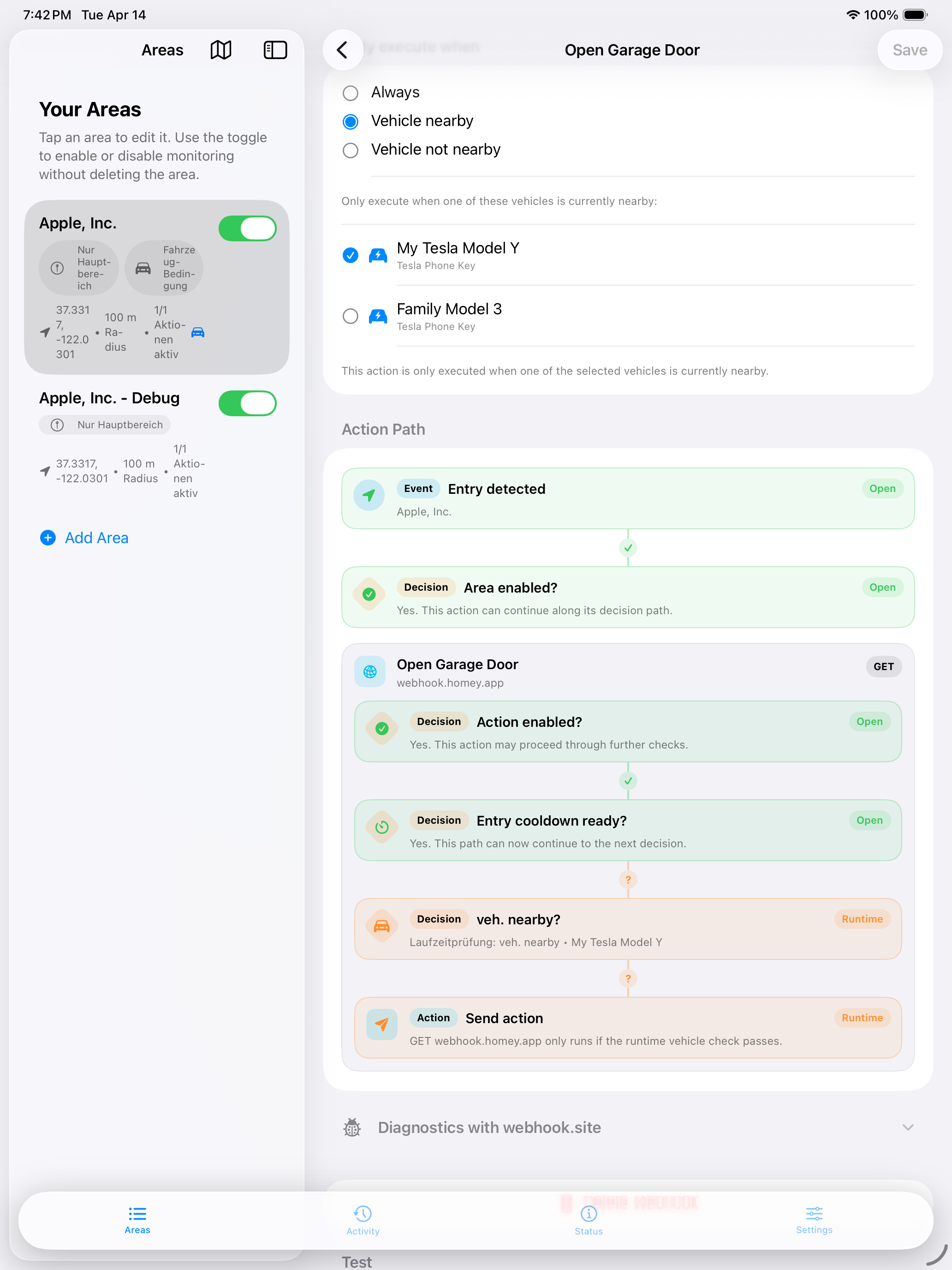This screenshot has width=952, height=1270.
Task: Click the 100 m Radius text in Debug card
Action: 141,471
